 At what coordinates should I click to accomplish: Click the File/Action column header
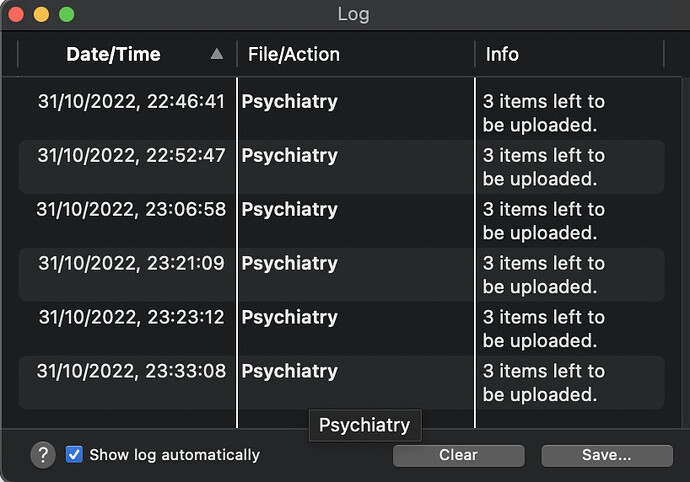(294, 54)
